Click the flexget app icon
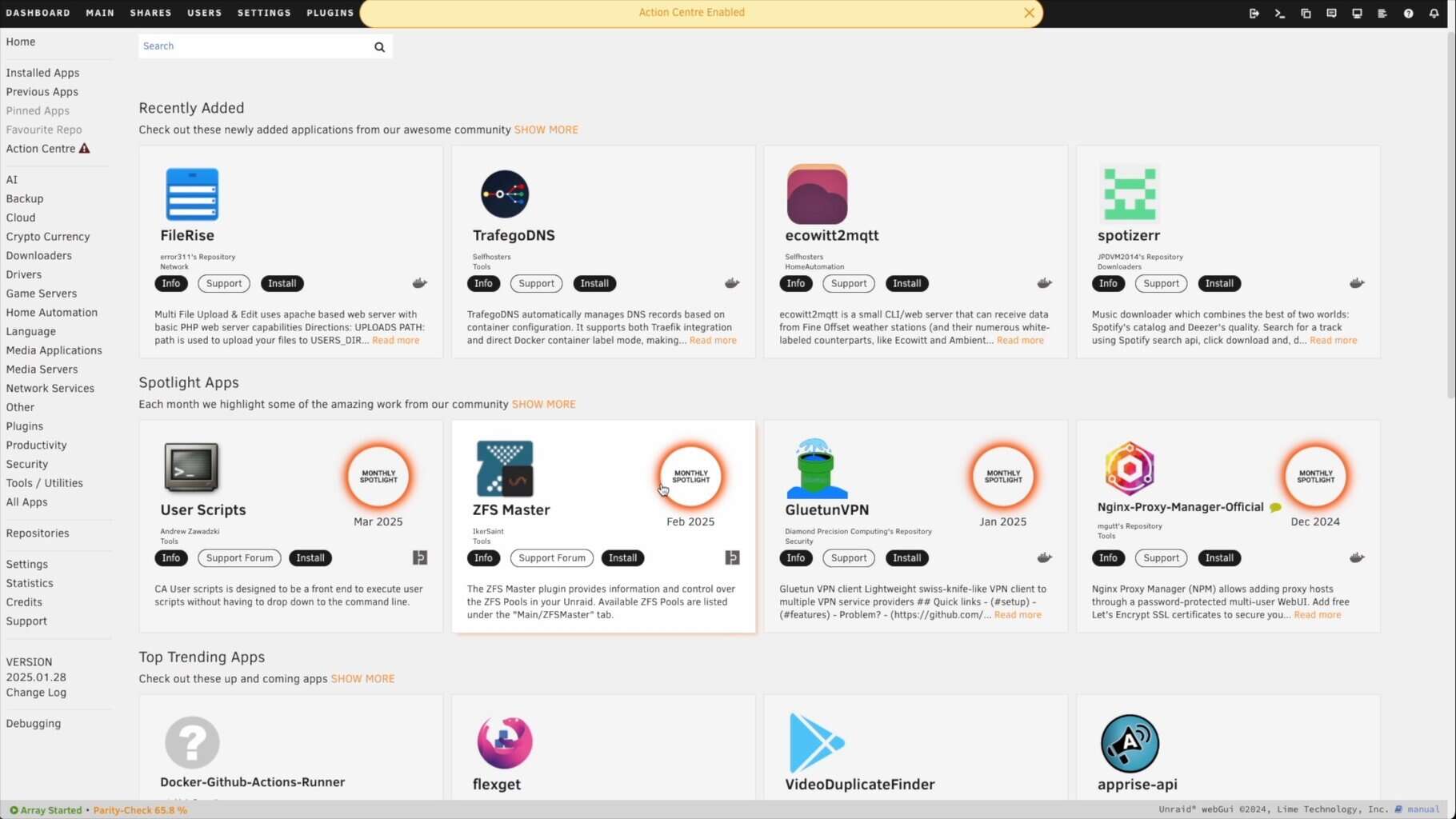Viewport: 1456px width, 819px height. pyautogui.click(x=505, y=742)
